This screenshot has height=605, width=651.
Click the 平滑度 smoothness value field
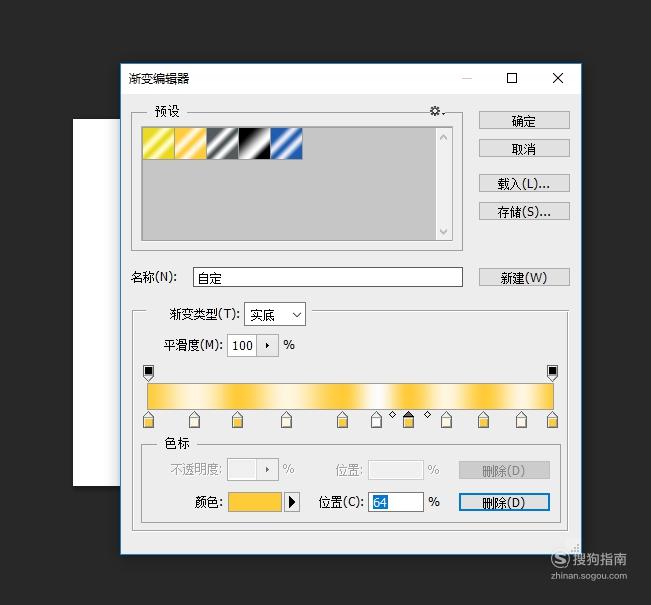(x=242, y=345)
